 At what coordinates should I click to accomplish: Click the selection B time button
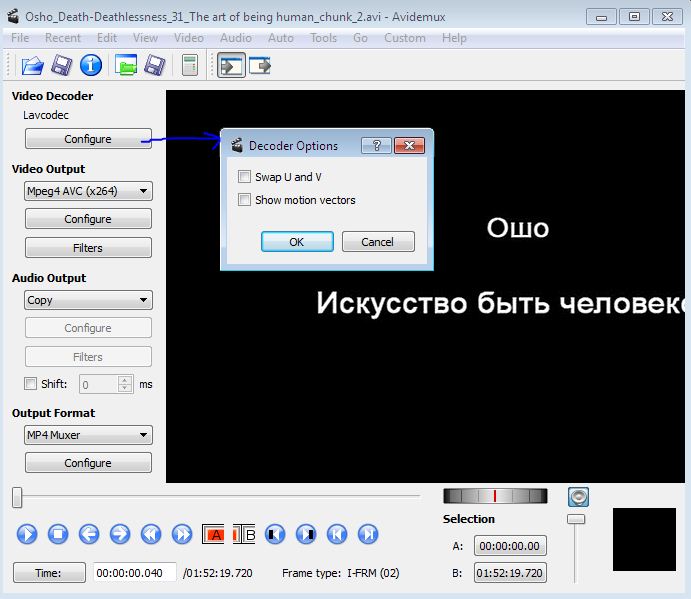coord(510,573)
